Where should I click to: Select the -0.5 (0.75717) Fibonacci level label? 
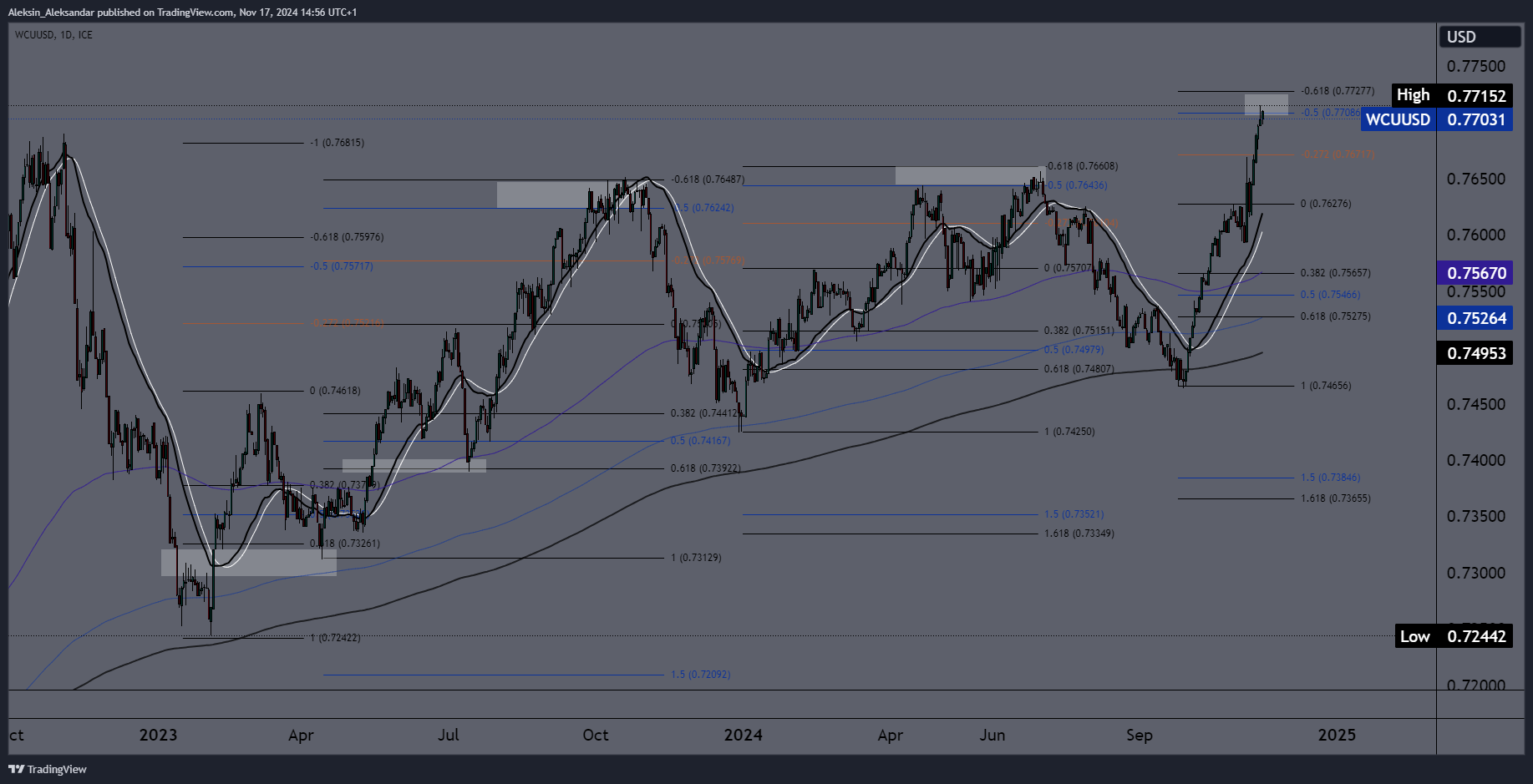[343, 266]
